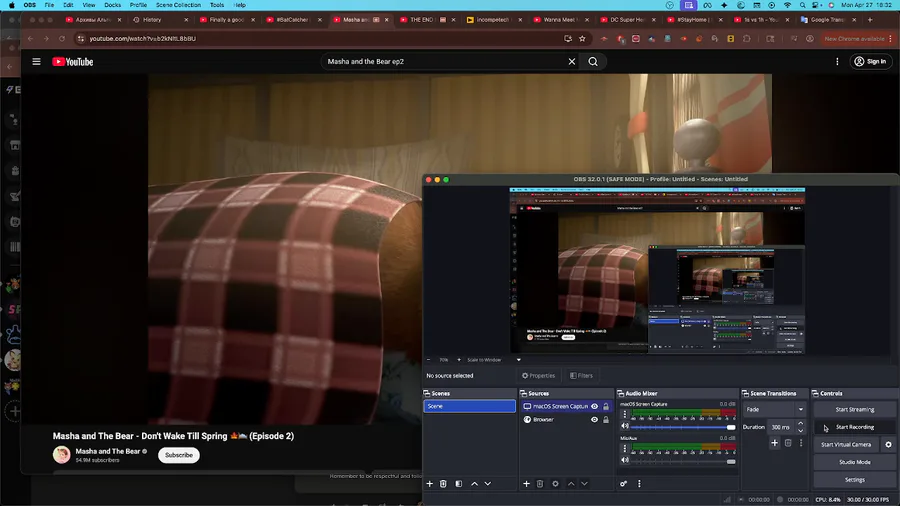
Task: Decrease transition duration with down stepper
Action: (x=801, y=430)
